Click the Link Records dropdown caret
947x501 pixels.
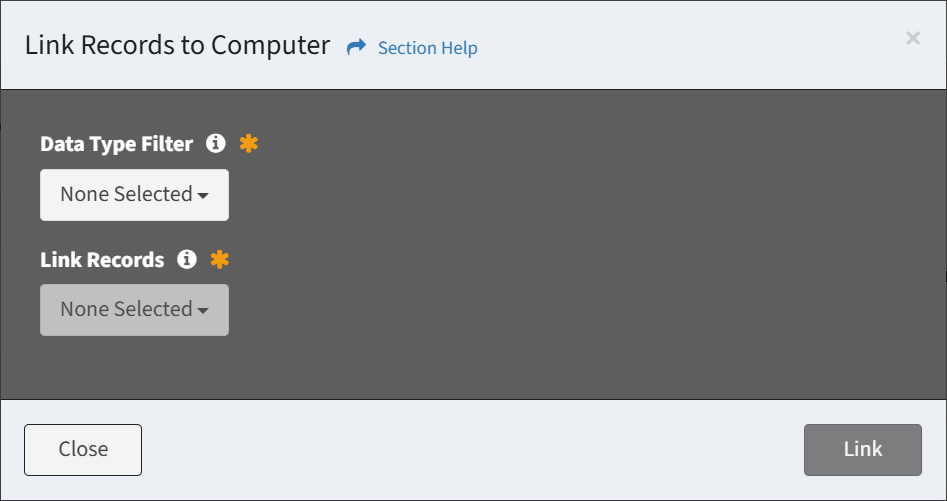click(x=203, y=311)
